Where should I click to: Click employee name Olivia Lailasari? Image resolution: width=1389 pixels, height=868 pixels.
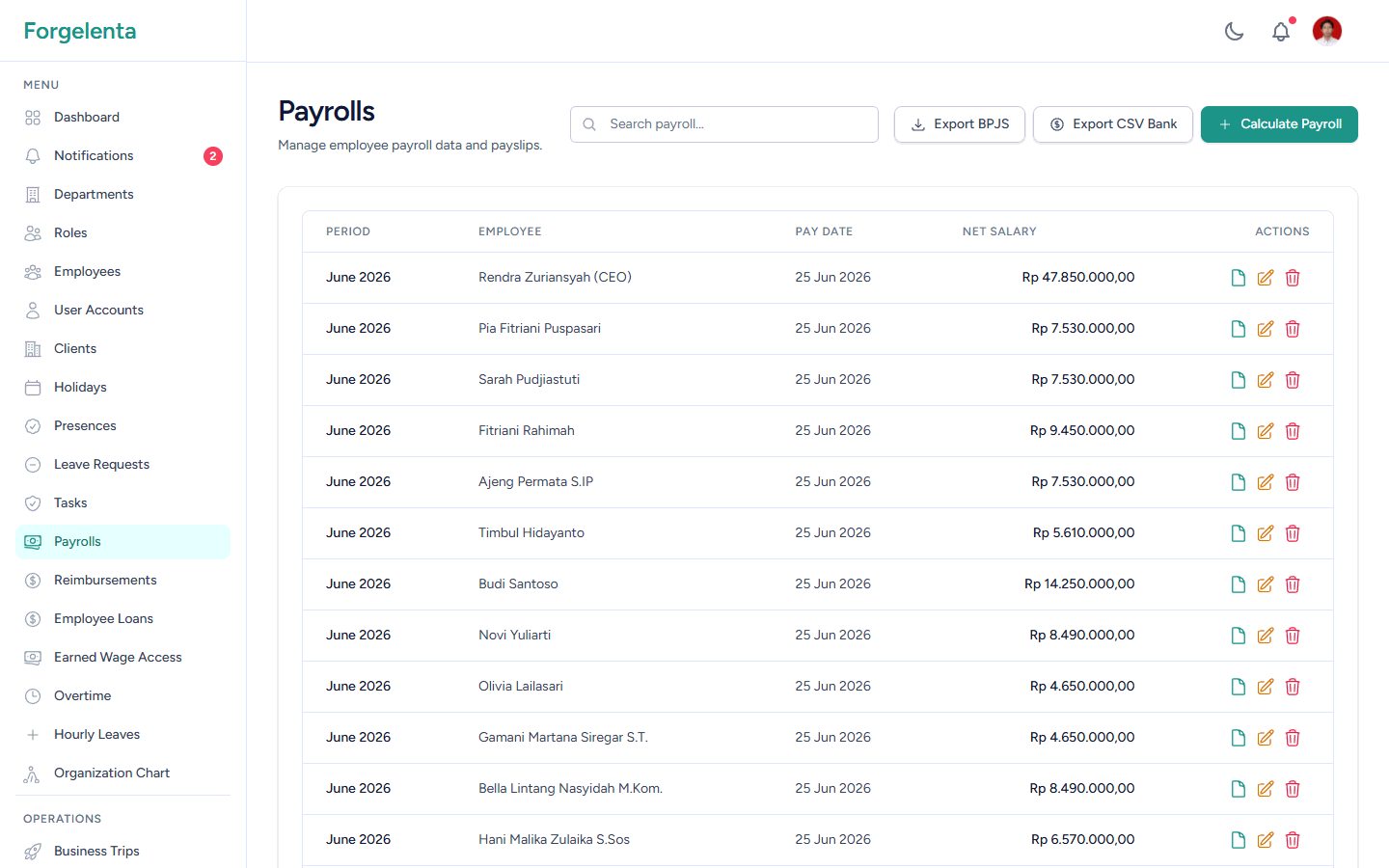pyautogui.click(x=521, y=686)
